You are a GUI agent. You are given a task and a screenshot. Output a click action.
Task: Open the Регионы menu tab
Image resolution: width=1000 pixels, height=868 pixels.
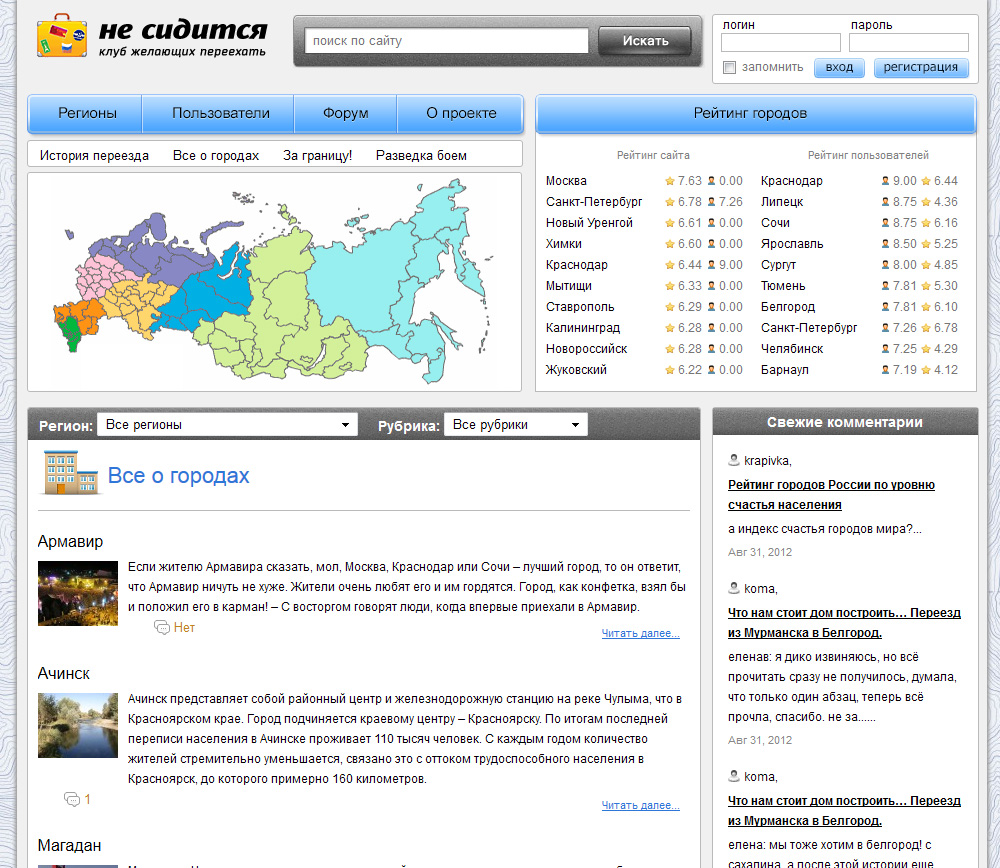(x=87, y=114)
